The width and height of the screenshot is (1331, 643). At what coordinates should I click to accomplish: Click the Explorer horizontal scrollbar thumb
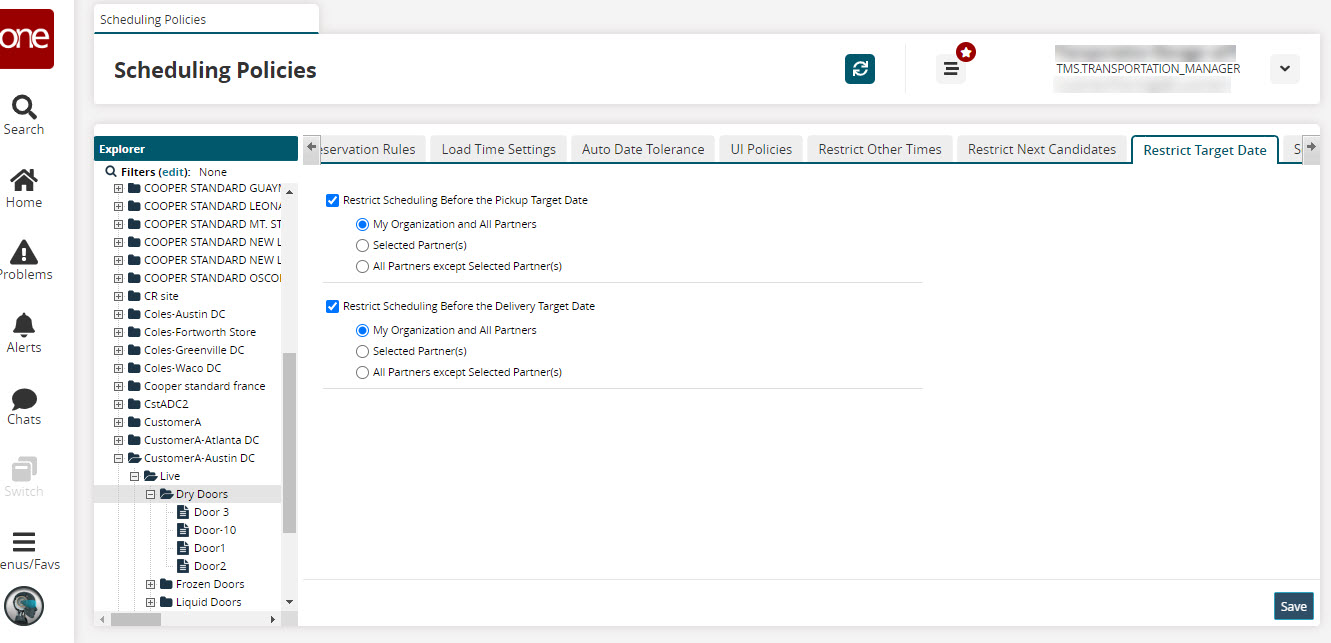[x=137, y=619]
